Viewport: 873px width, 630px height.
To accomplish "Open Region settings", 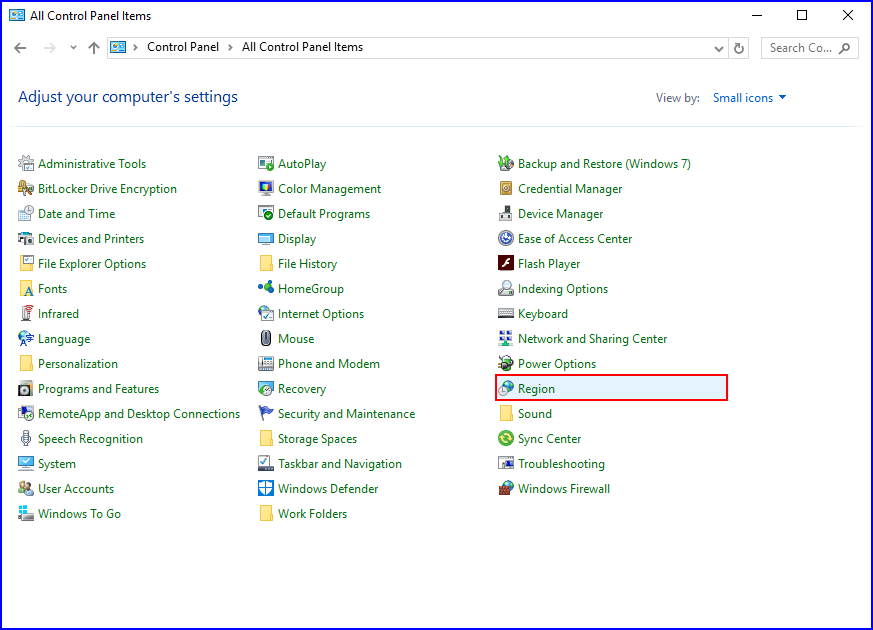I will pyautogui.click(x=536, y=388).
